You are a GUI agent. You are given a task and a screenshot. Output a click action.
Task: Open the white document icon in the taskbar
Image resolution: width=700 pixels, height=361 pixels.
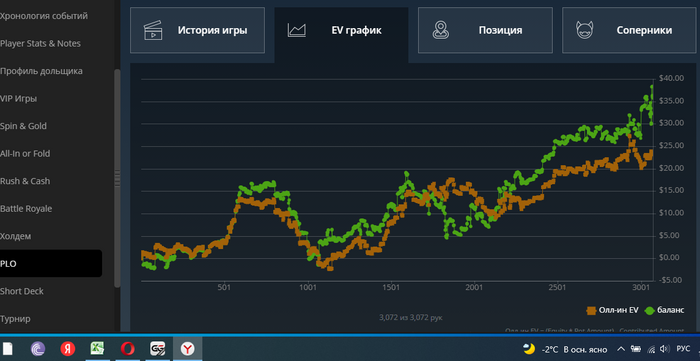tap(7, 349)
